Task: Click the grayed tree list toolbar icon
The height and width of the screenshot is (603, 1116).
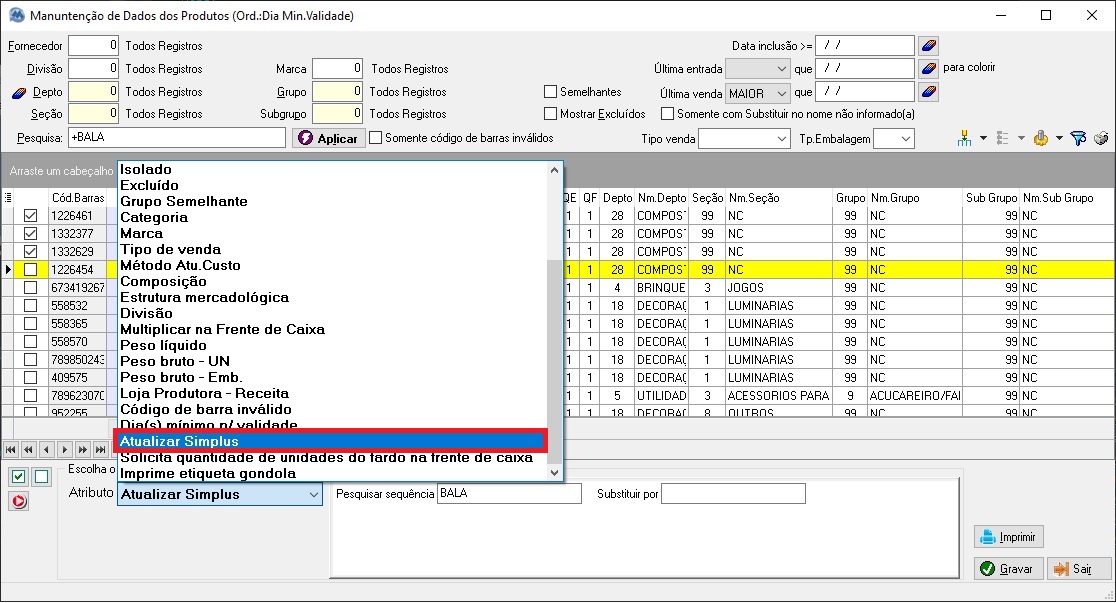Action: pyautogui.click(x=1003, y=138)
